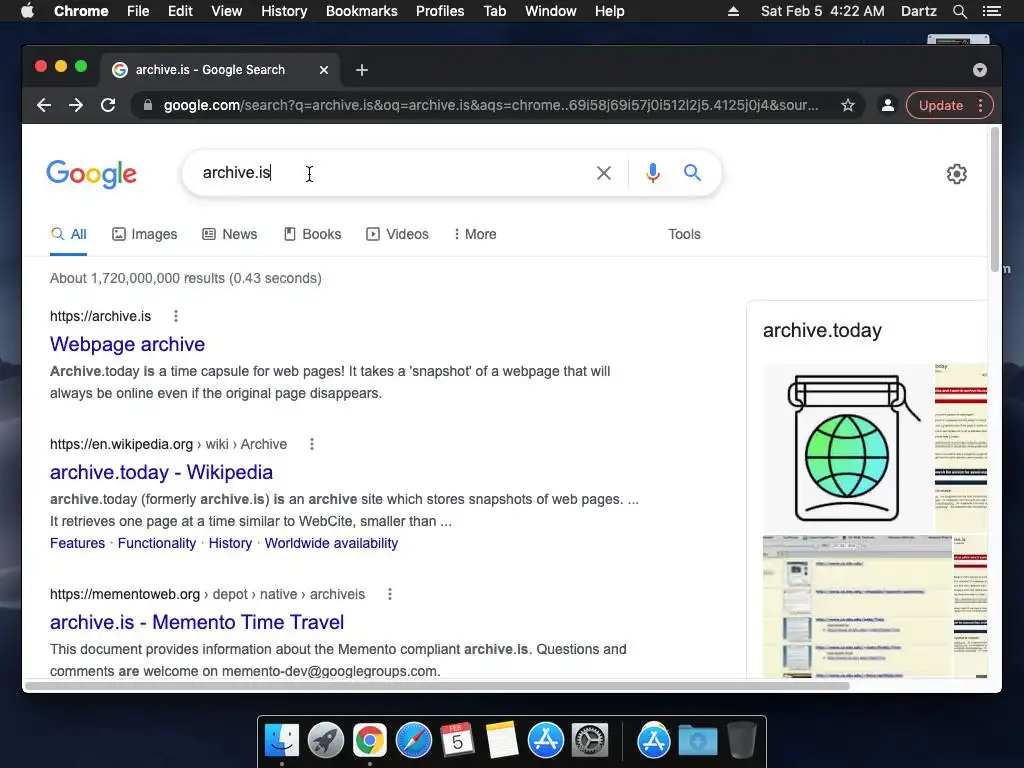
Task: Open the search Tools options
Action: click(x=684, y=234)
